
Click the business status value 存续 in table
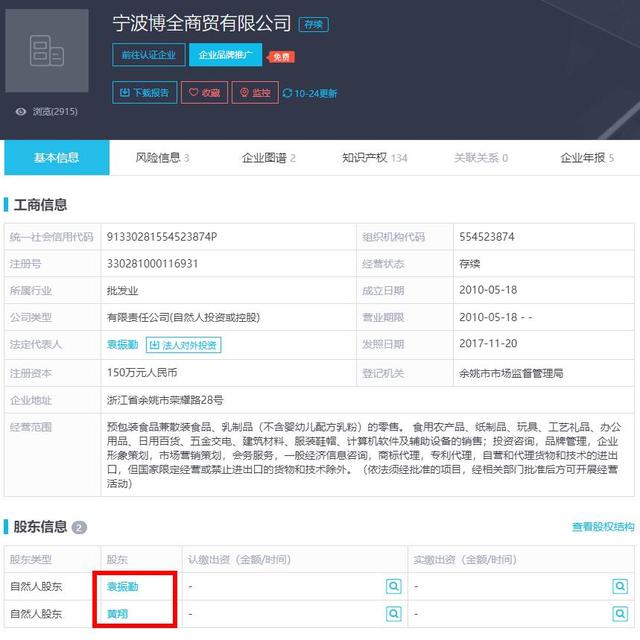pyautogui.click(x=470, y=264)
